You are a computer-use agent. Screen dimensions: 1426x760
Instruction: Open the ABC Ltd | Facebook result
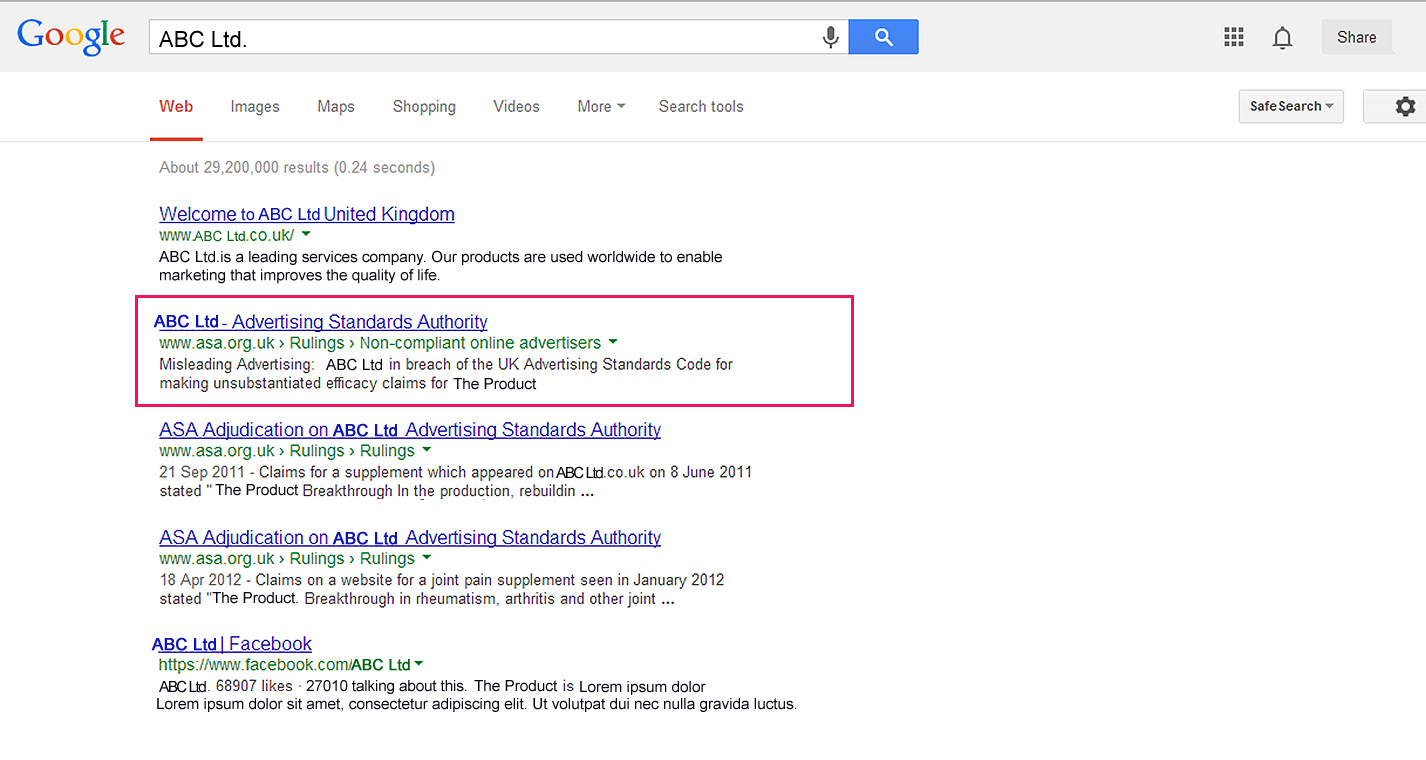point(232,644)
